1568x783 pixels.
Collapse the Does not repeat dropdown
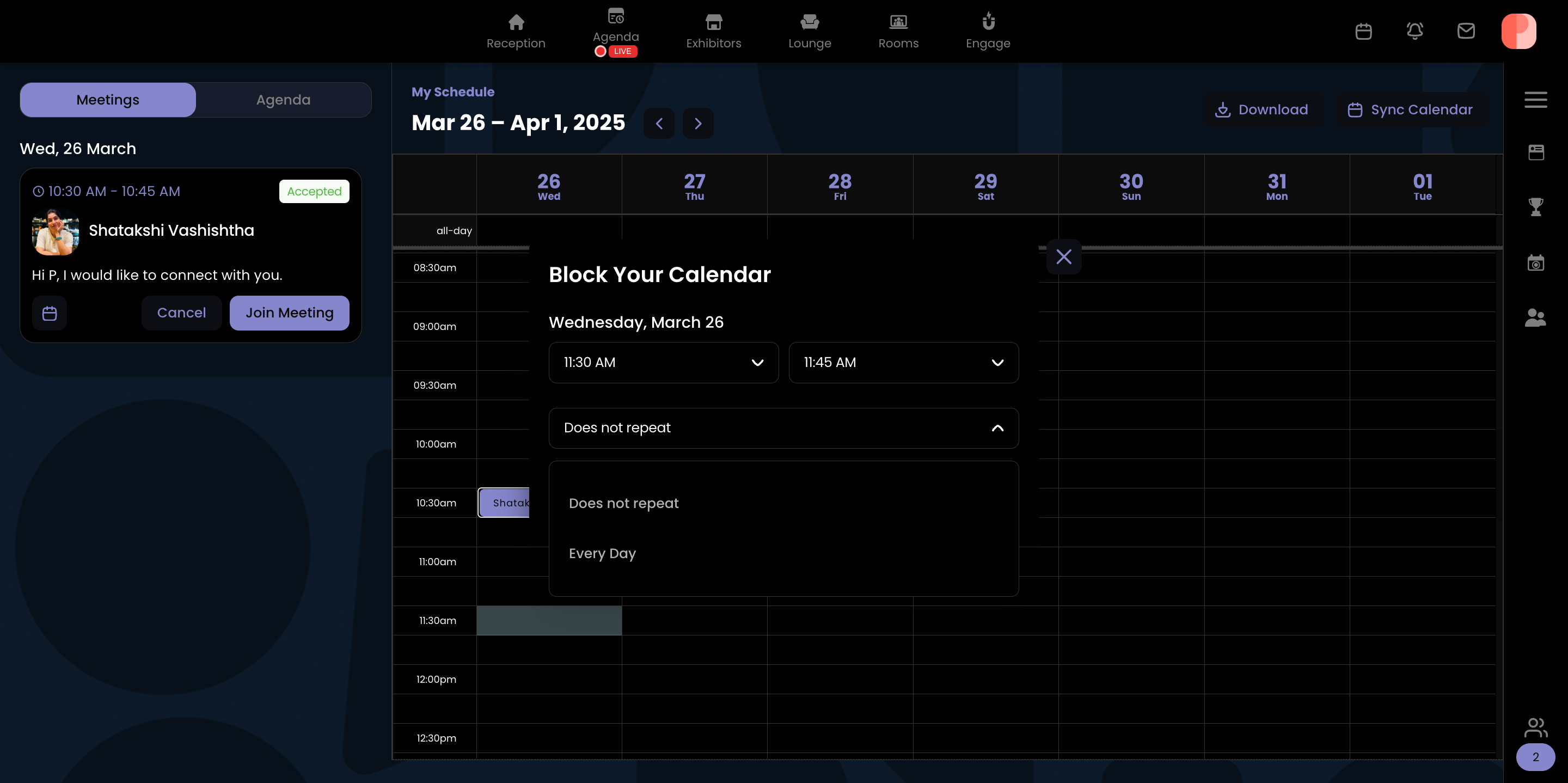coord(783,428)
